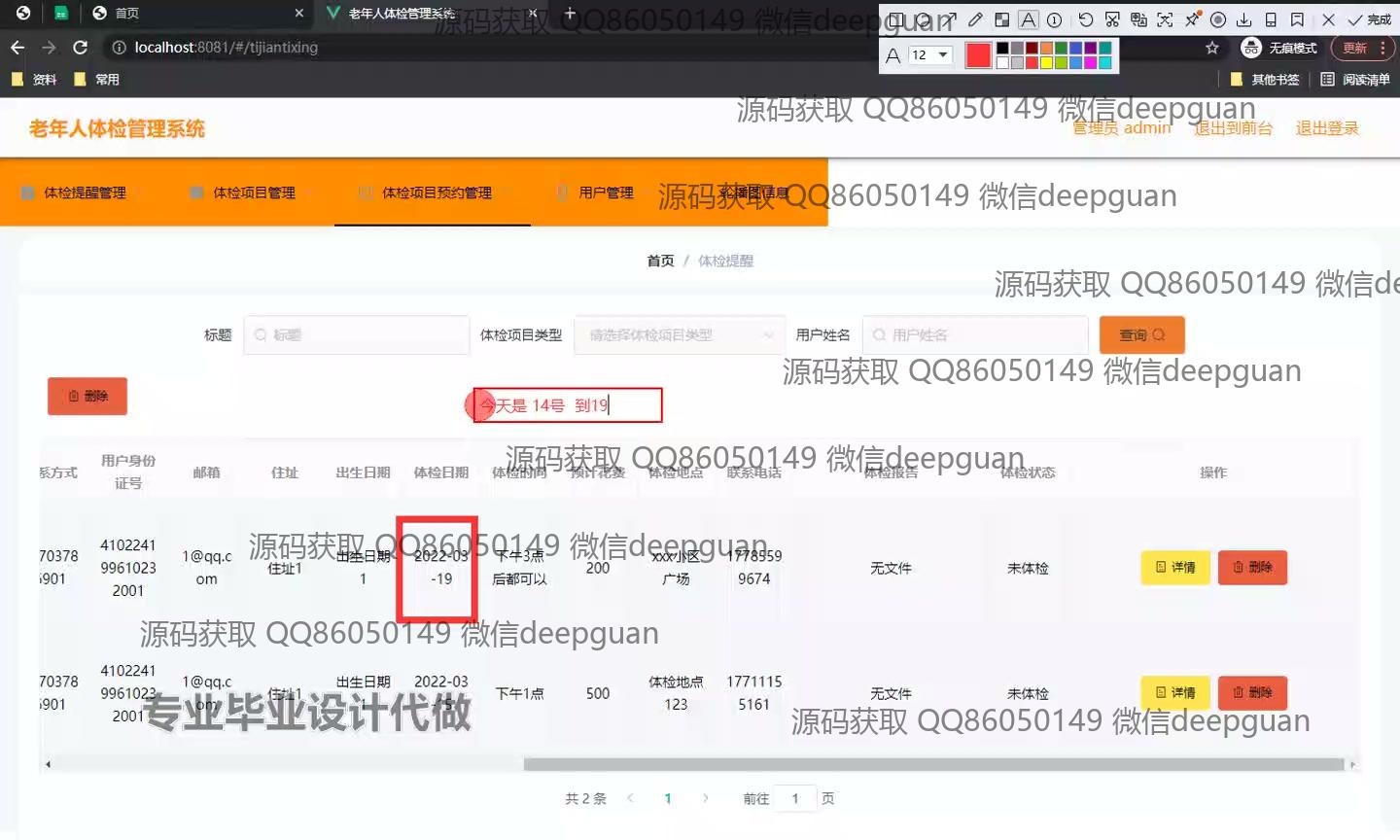The image size is (1400, 840).
Task: Select the mosaic blur tool
Action: 1001,19
